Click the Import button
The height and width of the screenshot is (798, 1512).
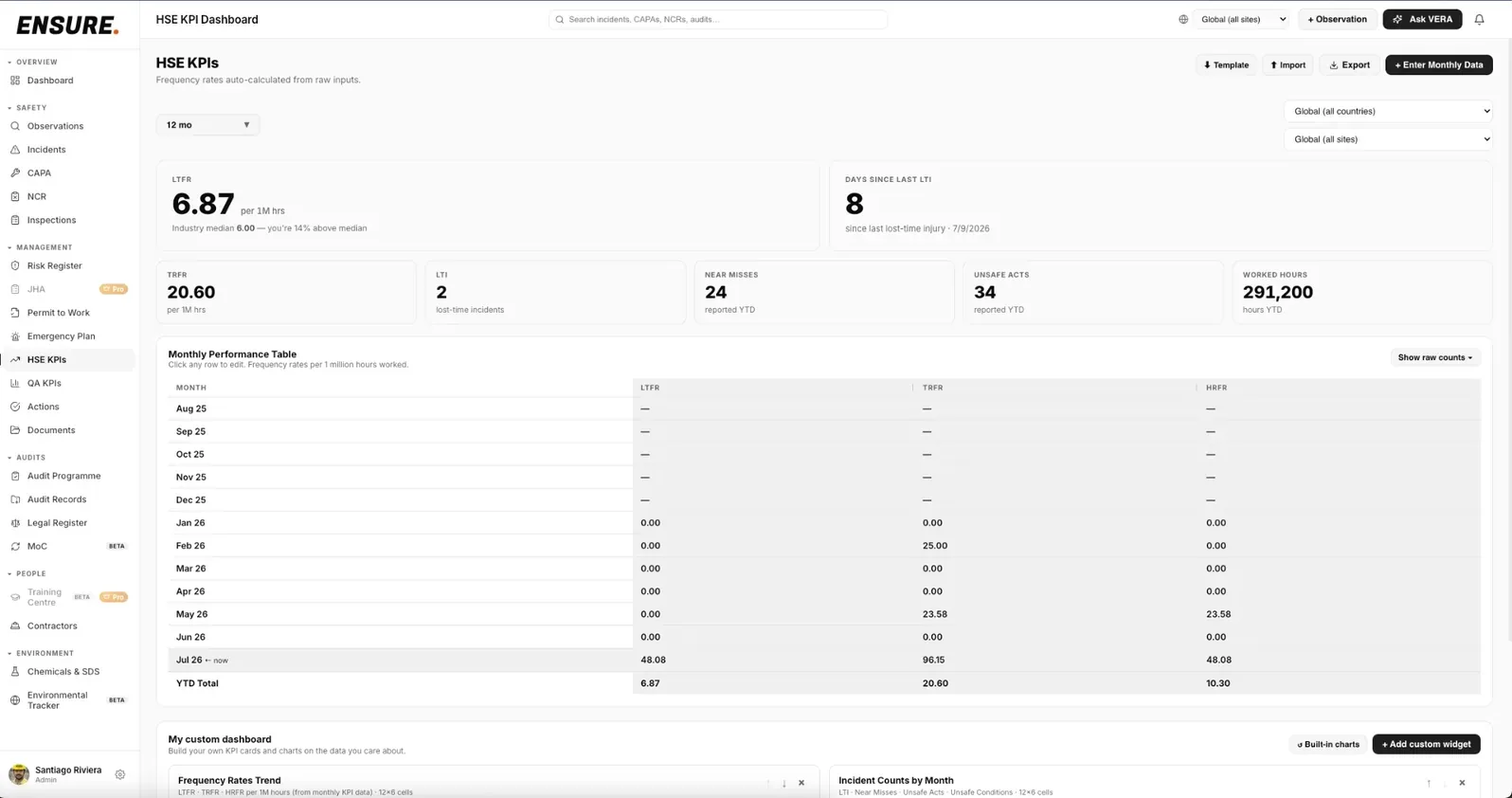coord(1287,65)
